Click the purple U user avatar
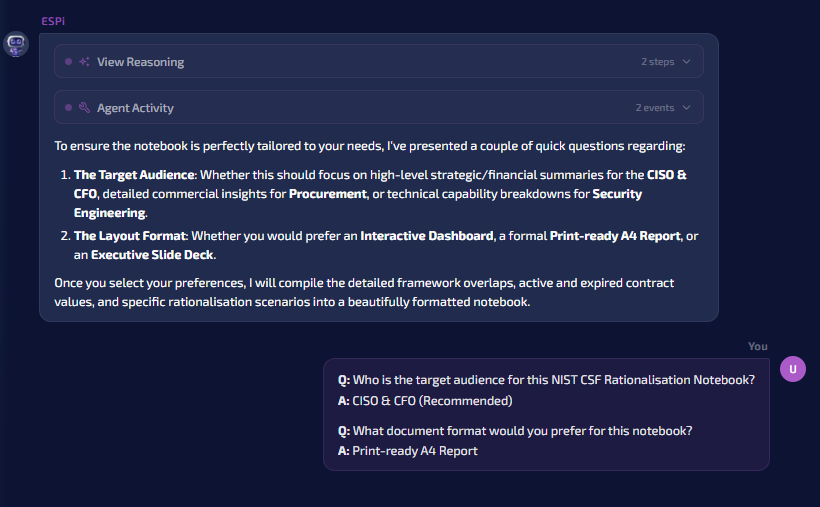Screen dimensions: 820x507 [x=793, y=369]
